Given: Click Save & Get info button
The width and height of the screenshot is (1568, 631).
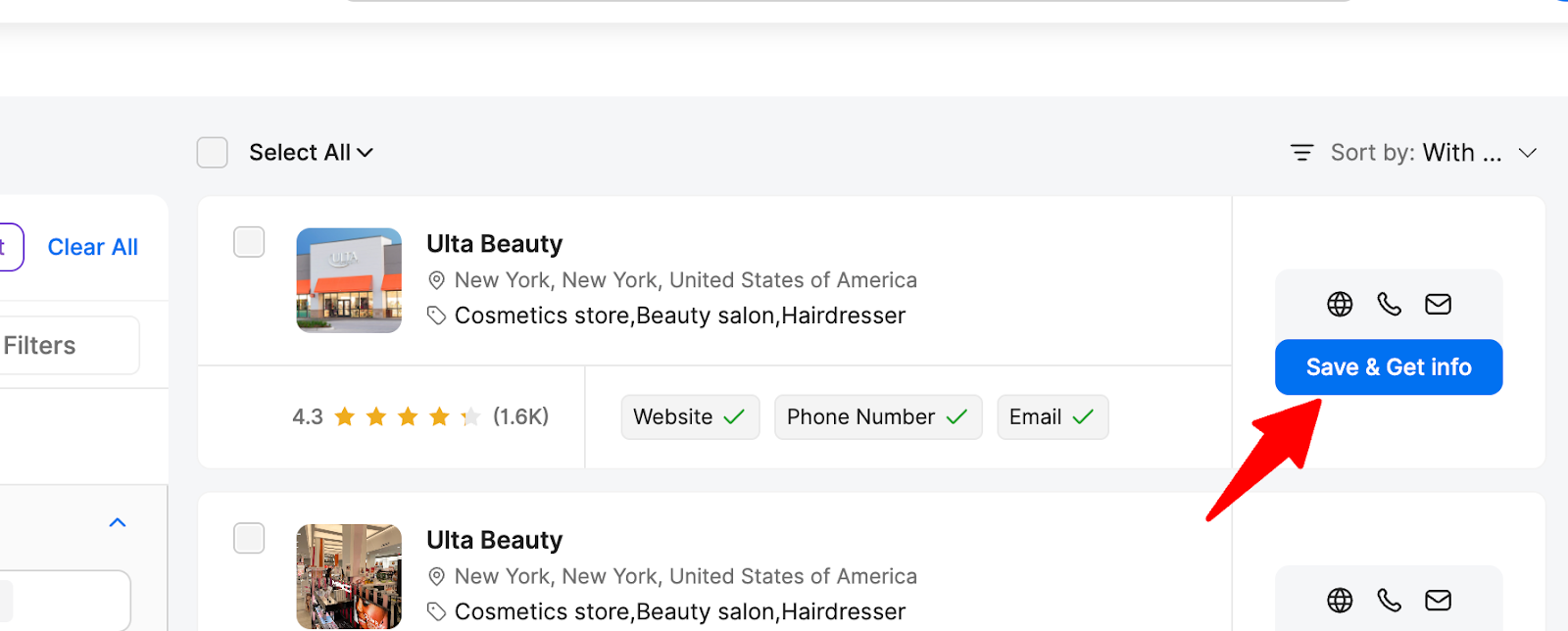Looking at the screenshot, I should [1389, 367].
